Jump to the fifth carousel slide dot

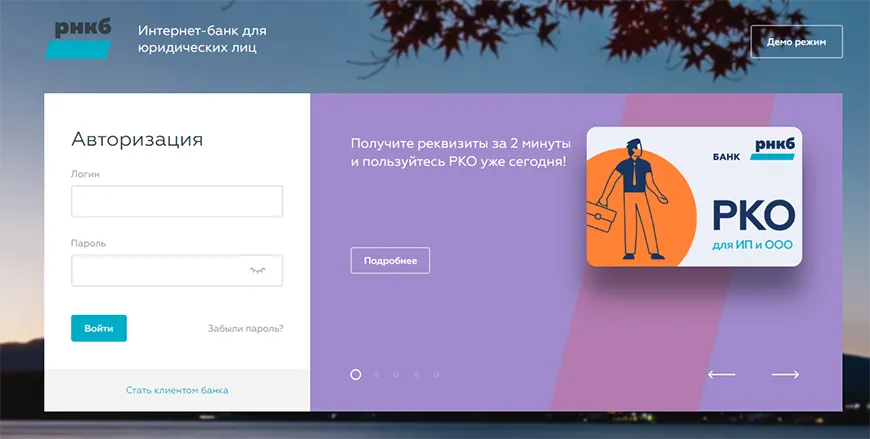(436, 374)
